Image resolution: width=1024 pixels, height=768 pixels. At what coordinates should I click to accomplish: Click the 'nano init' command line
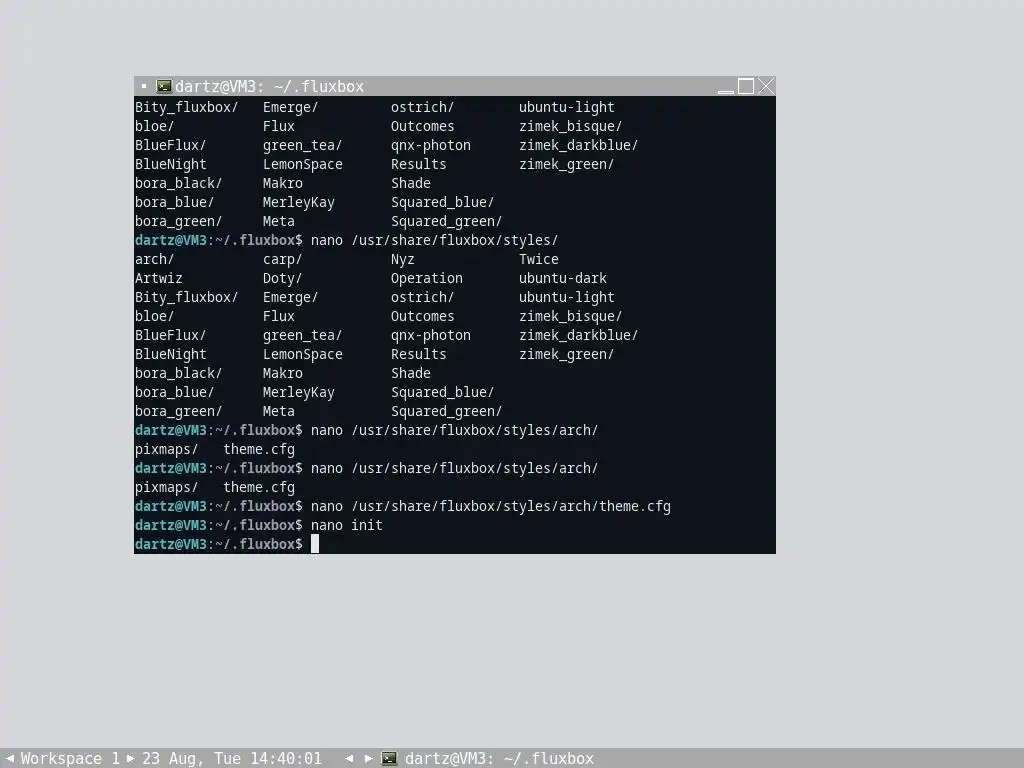pos(347,525)
